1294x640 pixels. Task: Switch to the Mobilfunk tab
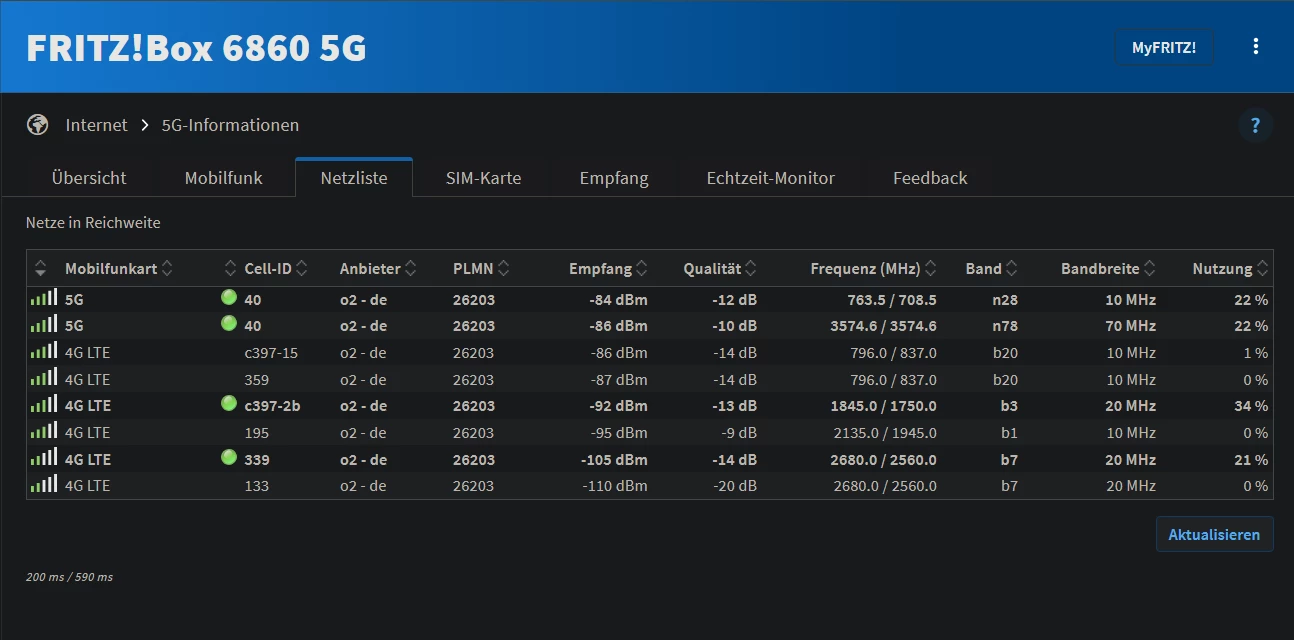[224, 178]
